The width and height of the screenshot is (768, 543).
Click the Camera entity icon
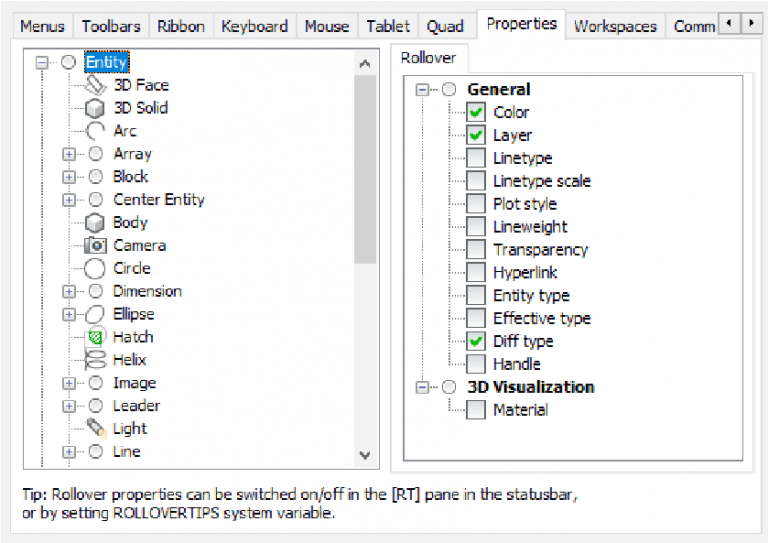point(95,245)
